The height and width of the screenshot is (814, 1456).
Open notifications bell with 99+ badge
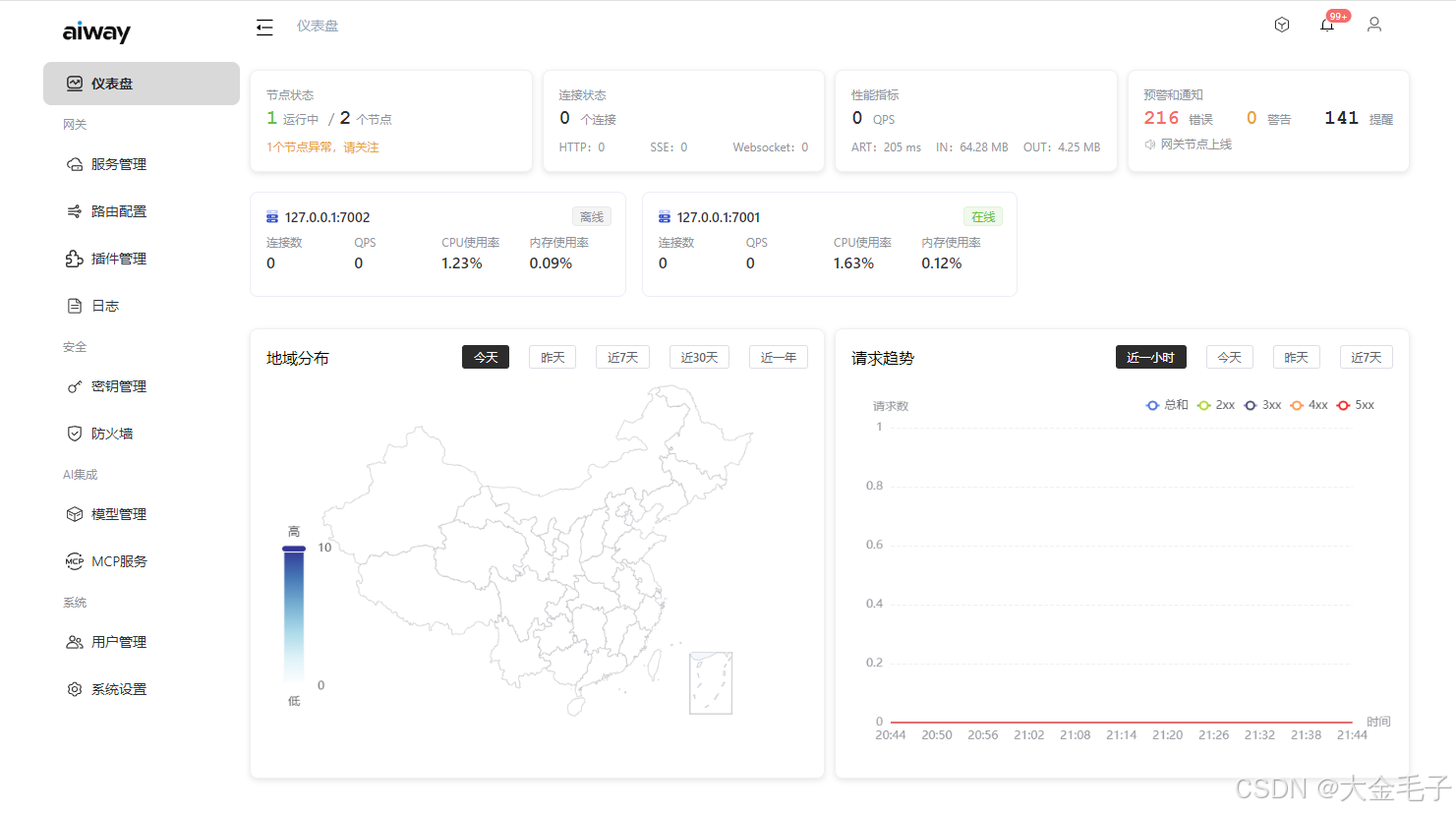point(1327,25)
